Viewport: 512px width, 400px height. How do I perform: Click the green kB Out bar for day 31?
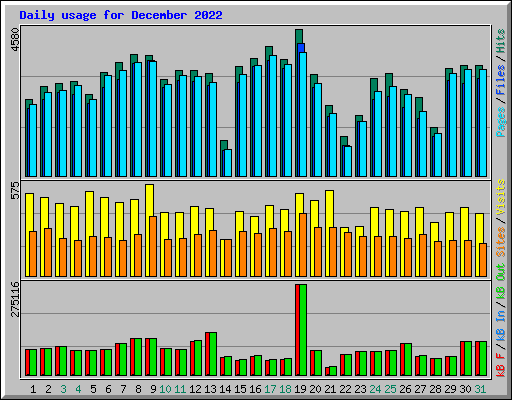(483, 359)
